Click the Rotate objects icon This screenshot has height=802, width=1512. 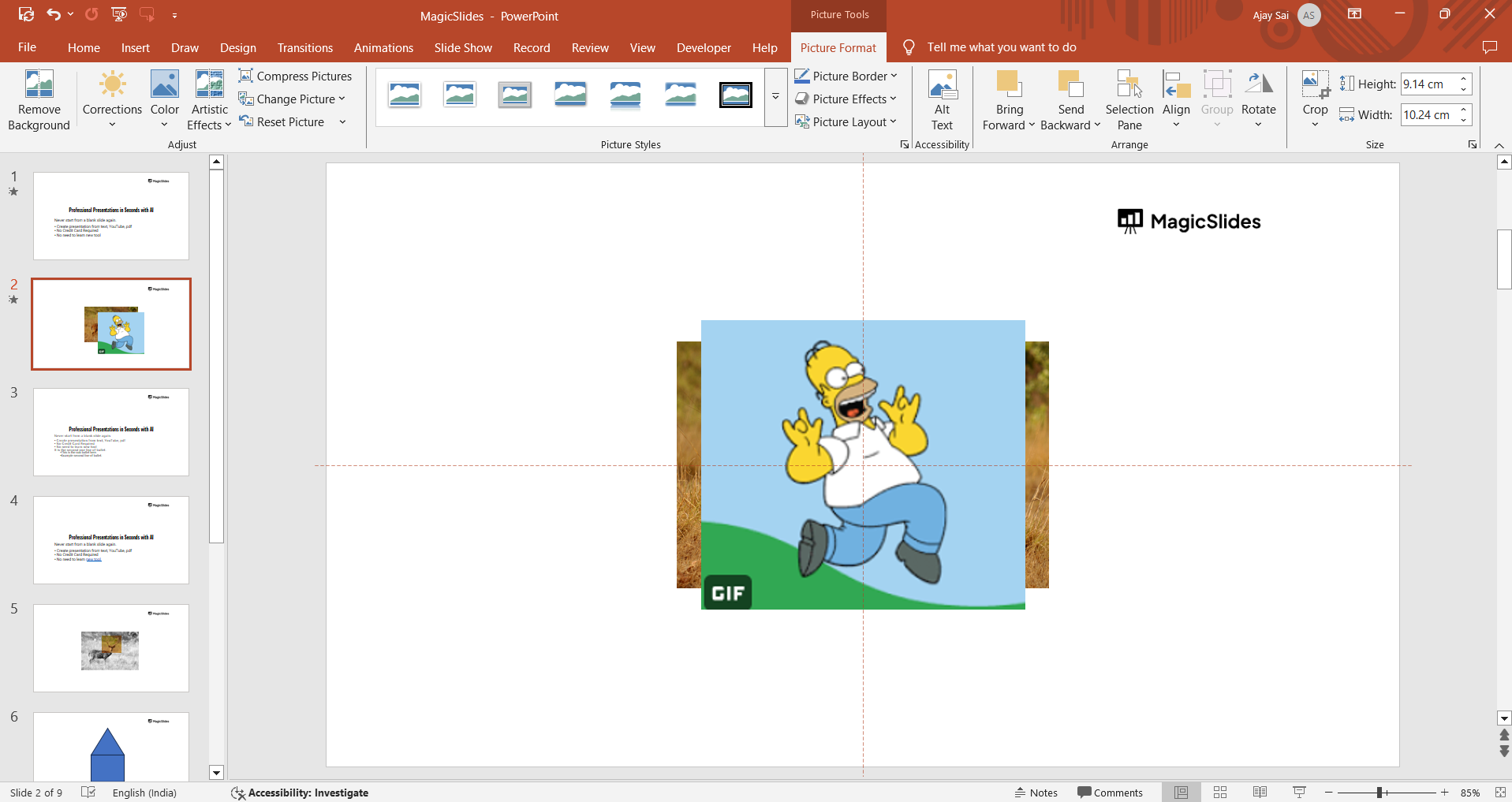(1258, 85)
